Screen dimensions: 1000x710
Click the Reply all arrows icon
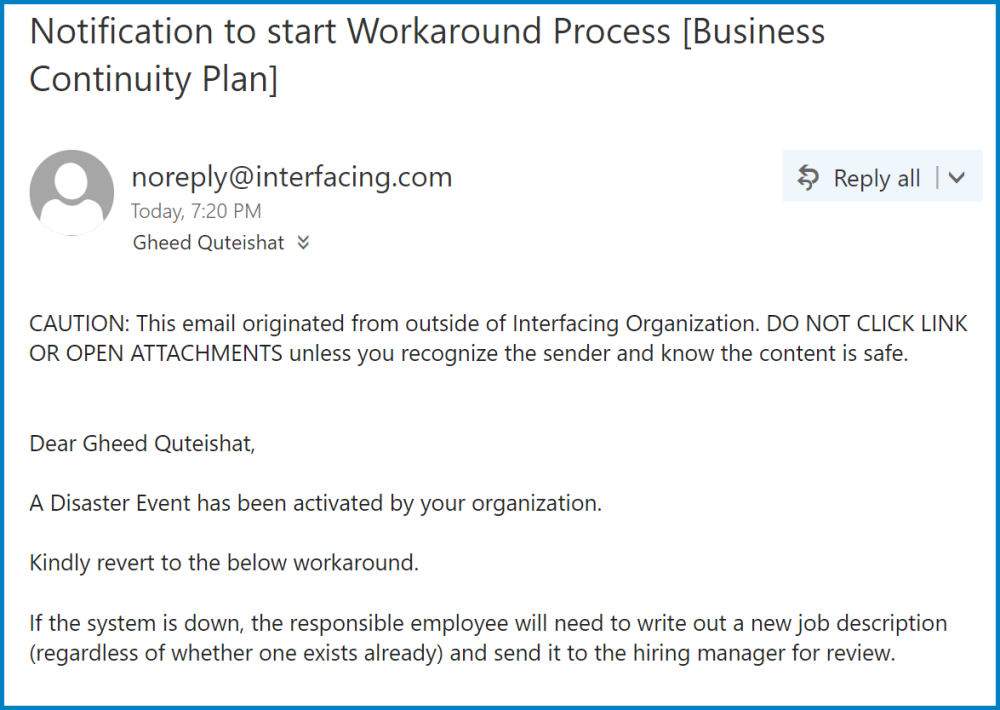808,178
